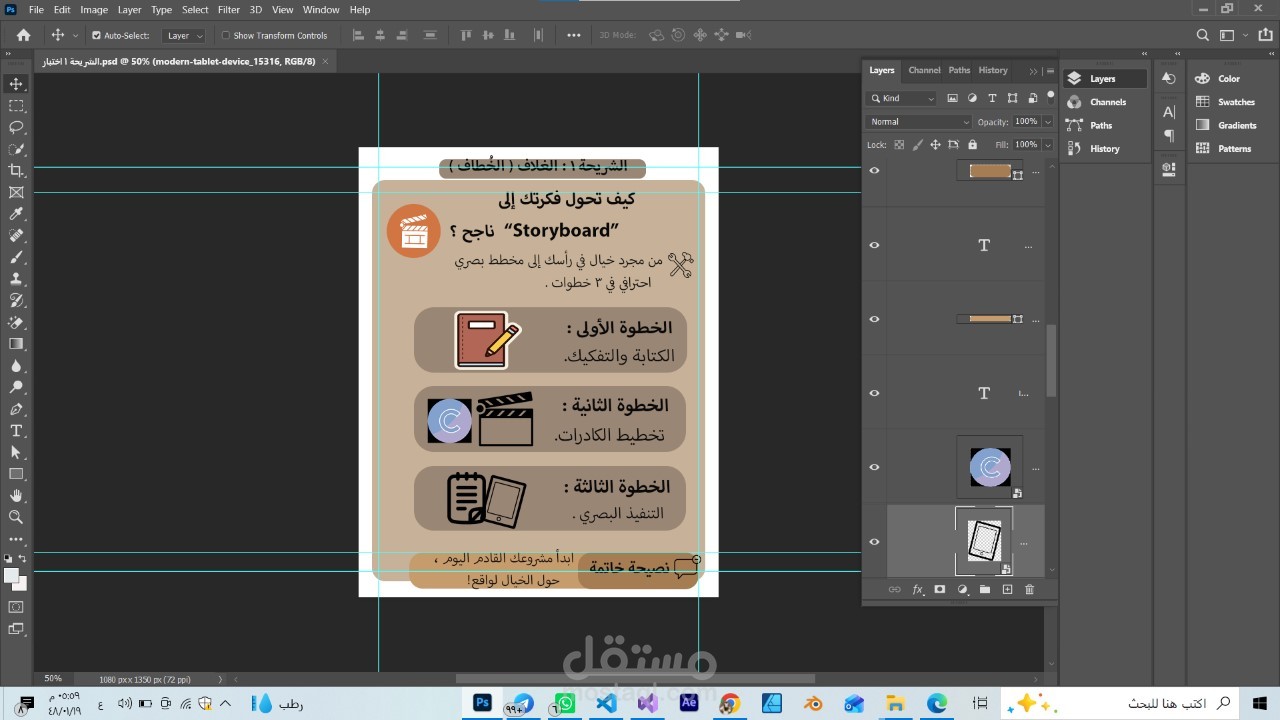Screen dimensions: 1280x720
Task: Create a new group folder icon
Action: (985, 590)
